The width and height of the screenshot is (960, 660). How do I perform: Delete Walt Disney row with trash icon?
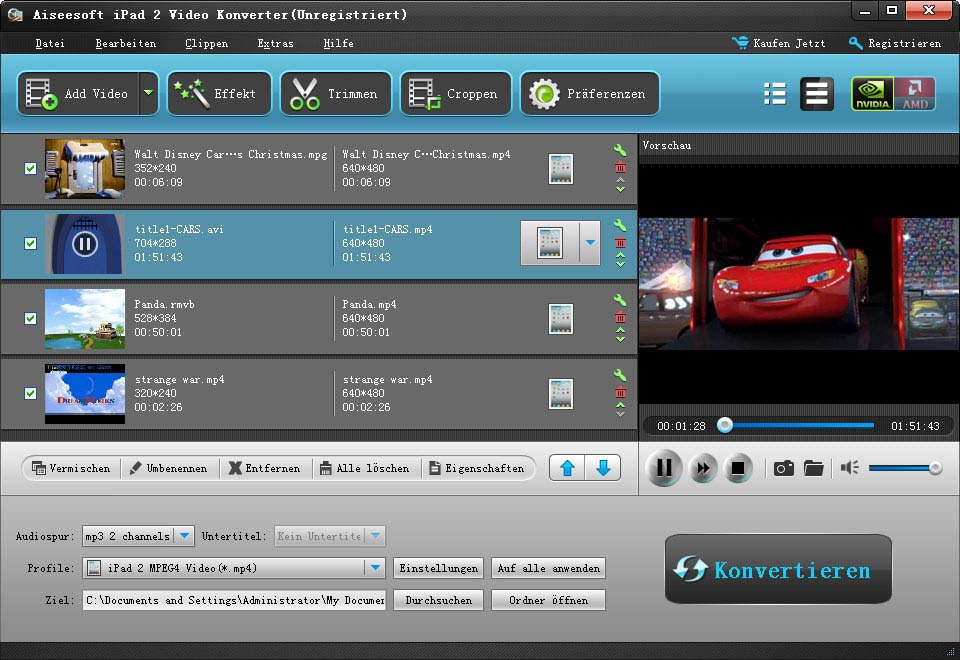[620, 167]
